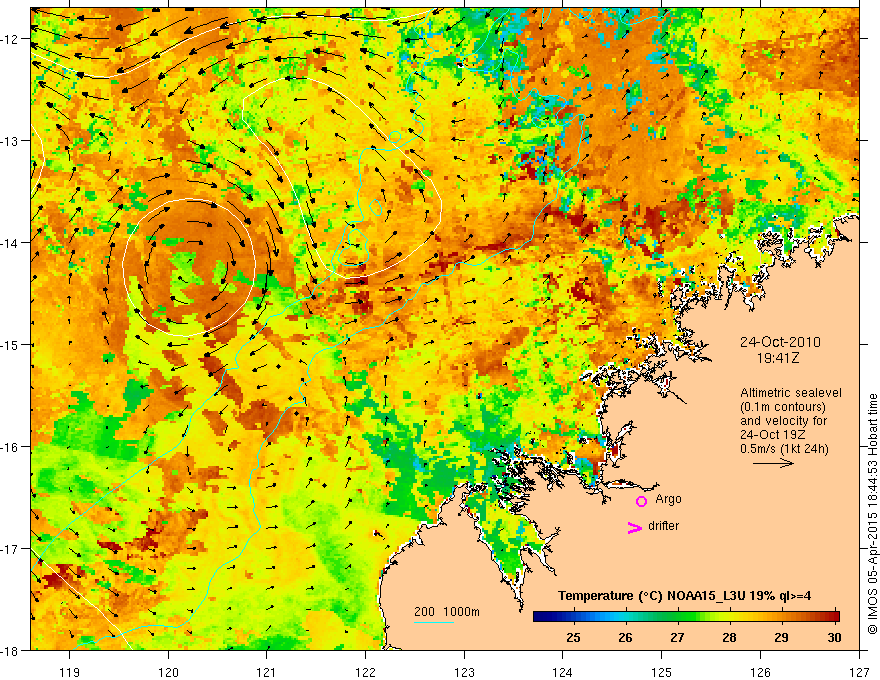Click the 0.5m/s velocity scale arrow
The width and height of the screenshot is (880, 680).
coord(773,463)
